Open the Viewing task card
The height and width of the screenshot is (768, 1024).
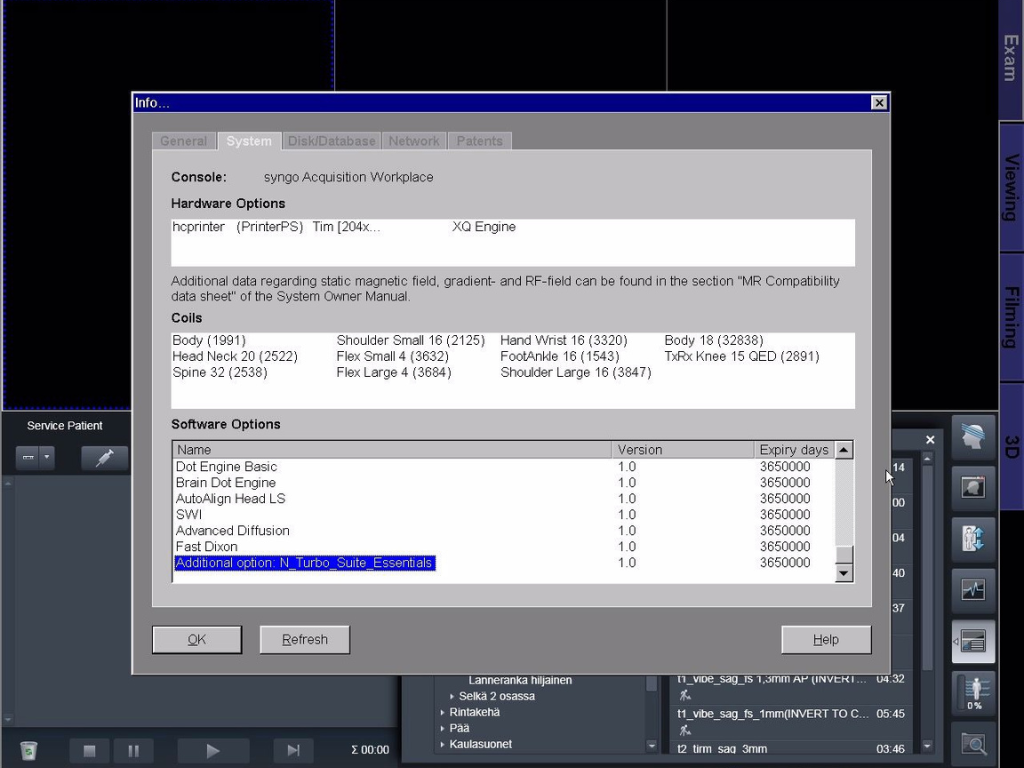(x=1011, y=188)
